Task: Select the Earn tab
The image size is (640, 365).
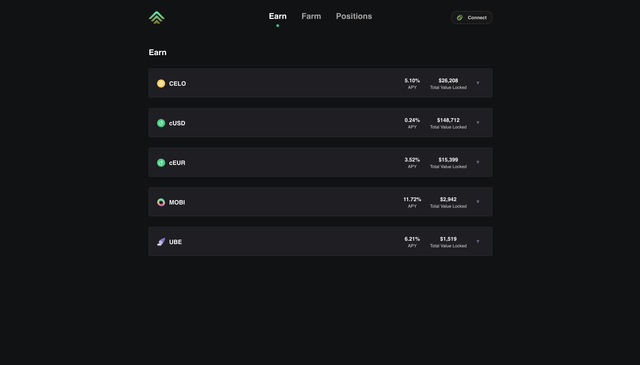Action: (278, 16)
